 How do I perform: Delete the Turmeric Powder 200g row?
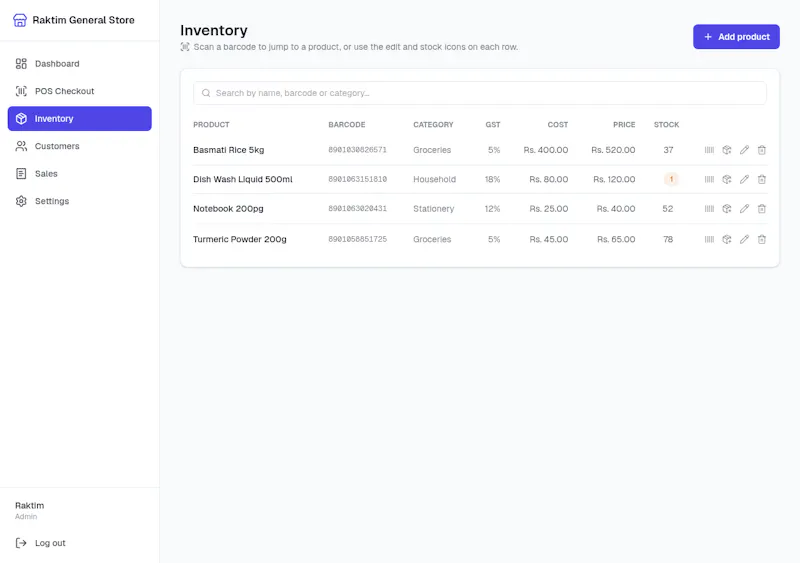coord(762,239)
